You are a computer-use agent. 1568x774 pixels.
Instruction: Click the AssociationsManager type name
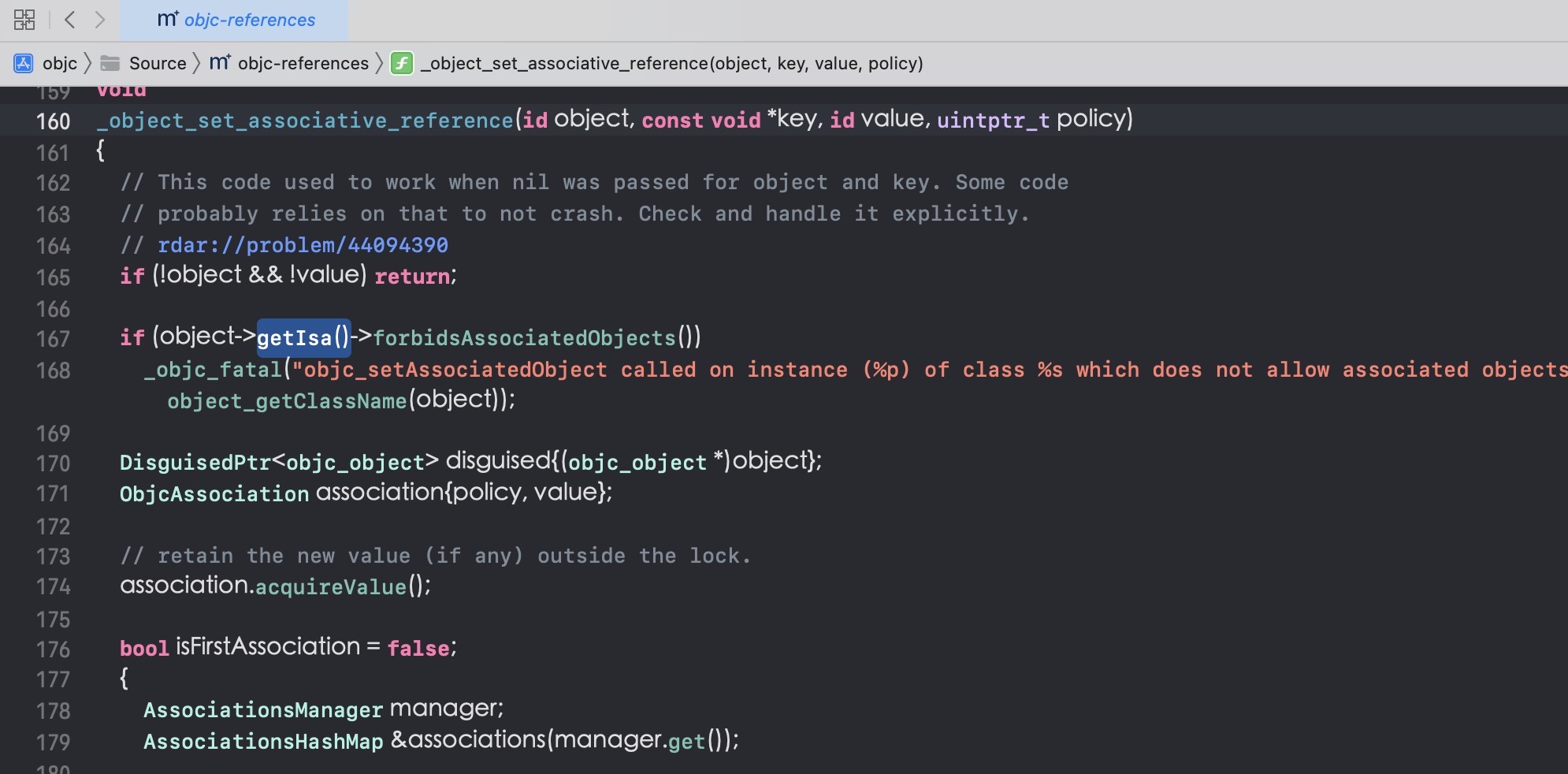(x=263, y=710)
